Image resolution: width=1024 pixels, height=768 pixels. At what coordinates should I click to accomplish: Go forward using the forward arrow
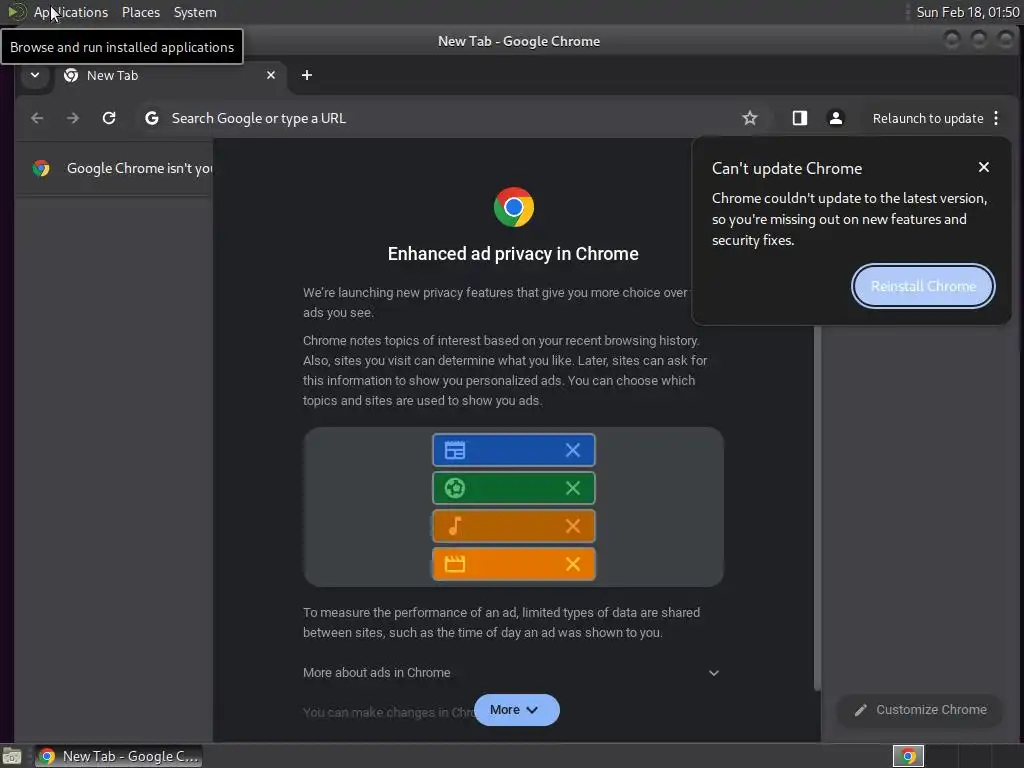point(73,118)
